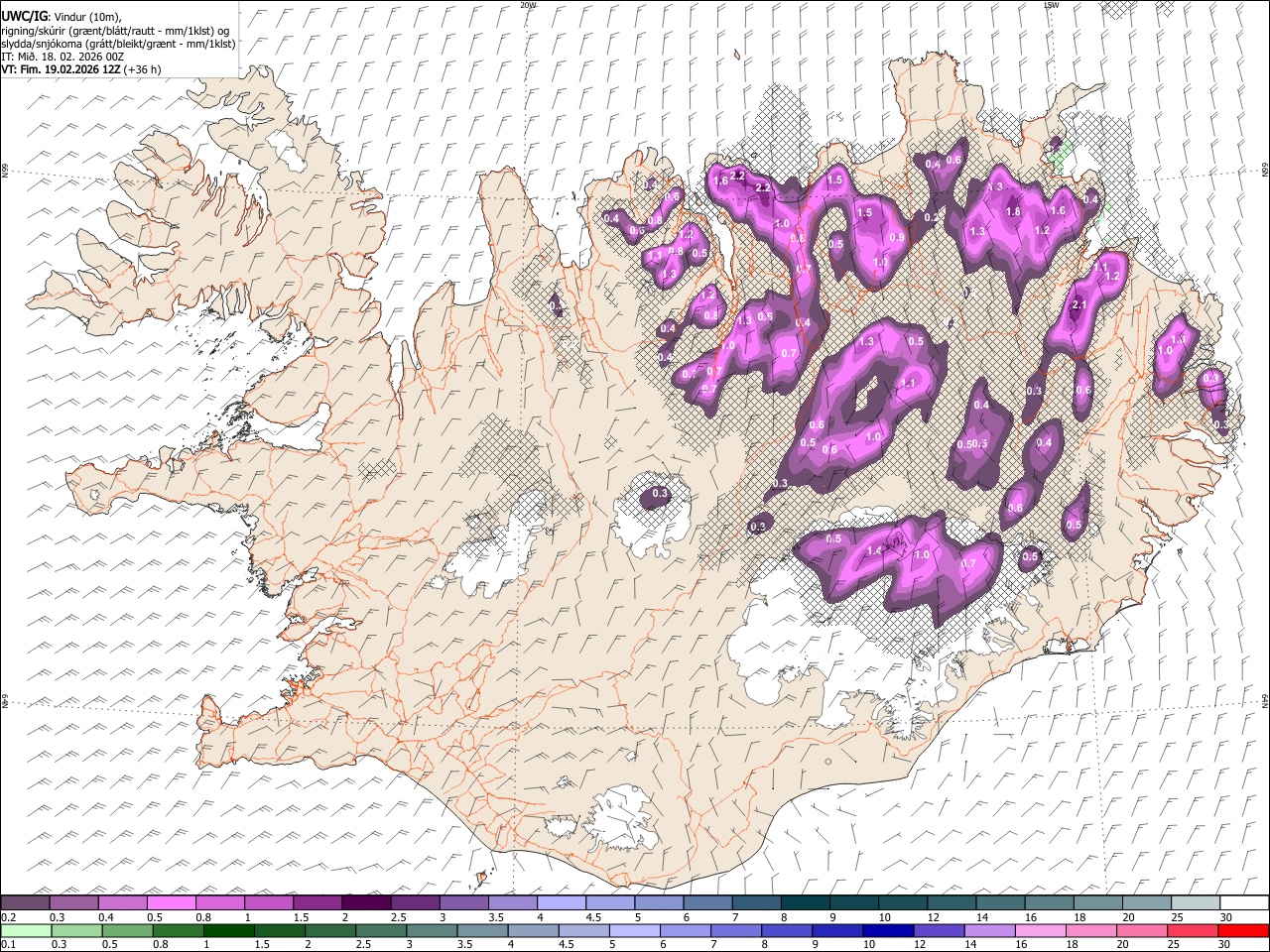The height and width of the screenshot is (952, 1270).
Task: Click the '1.8' snowfall value in the northeast
Action: coord(1013,211)
